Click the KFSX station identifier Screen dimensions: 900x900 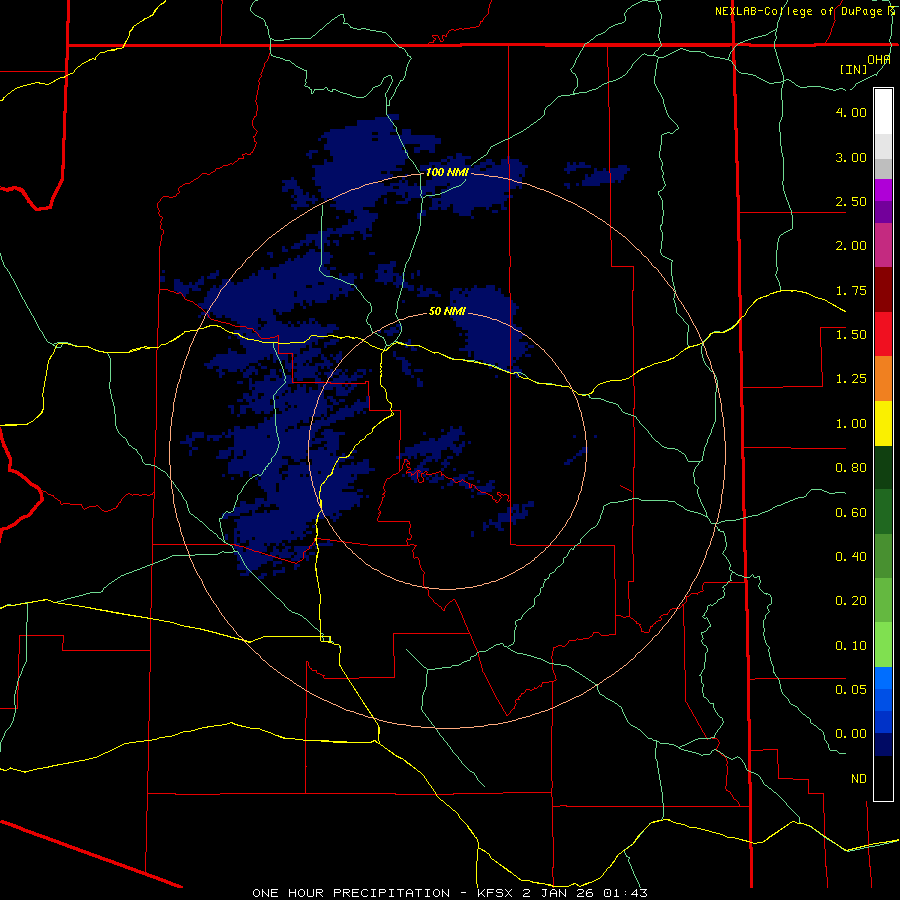tap(496, 893)
